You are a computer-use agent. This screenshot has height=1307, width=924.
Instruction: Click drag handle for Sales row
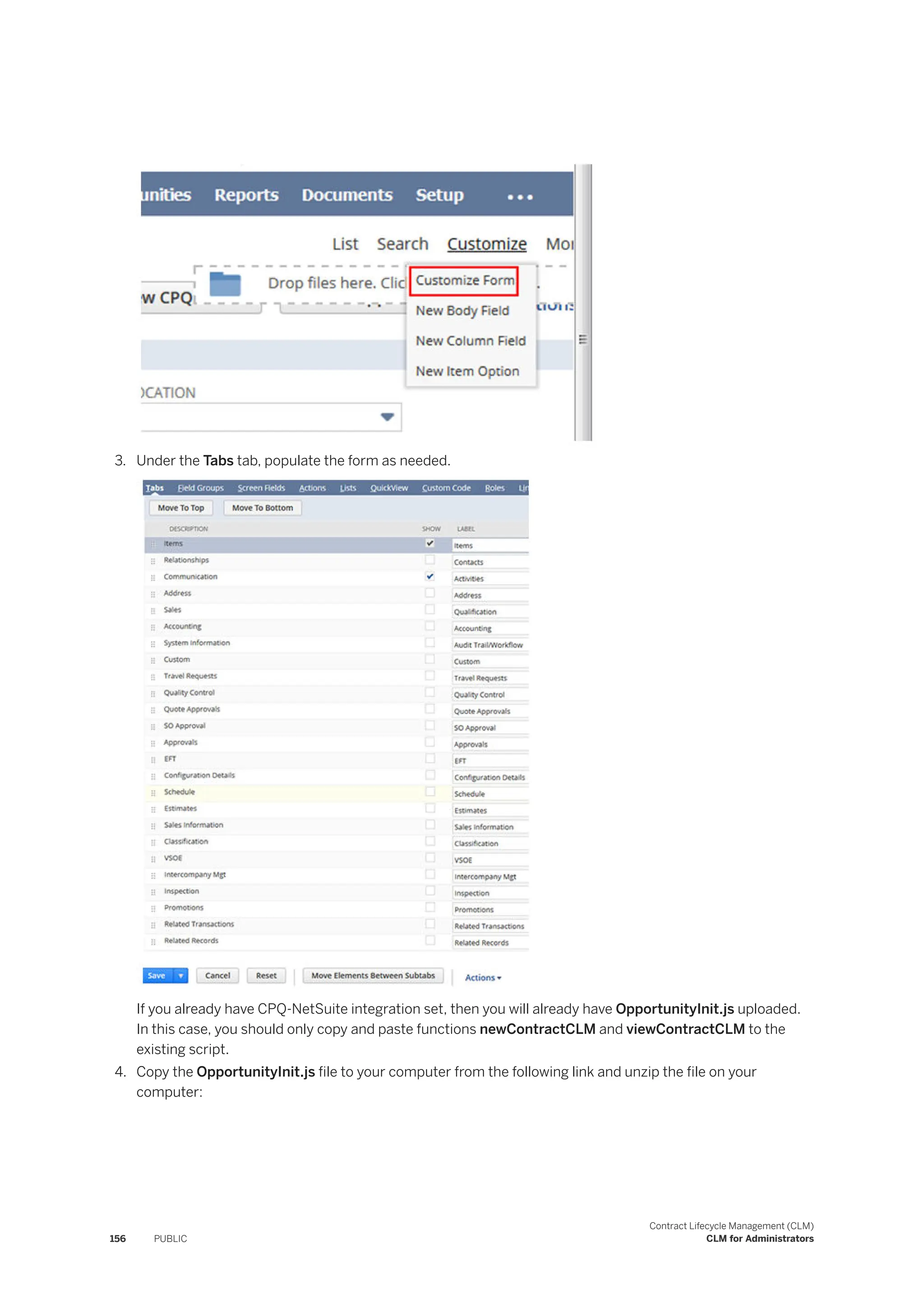click(153, 611)
